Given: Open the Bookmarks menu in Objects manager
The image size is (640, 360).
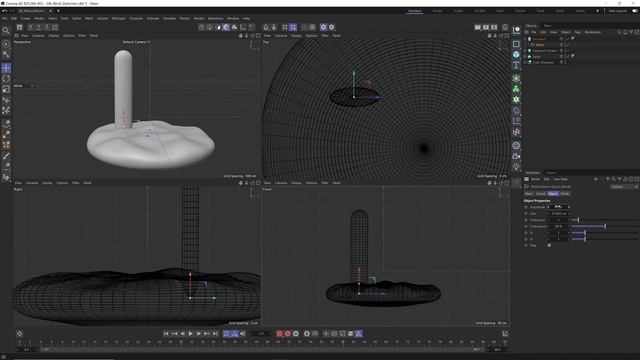Looking at the screenshot, I should coord(593,32).
